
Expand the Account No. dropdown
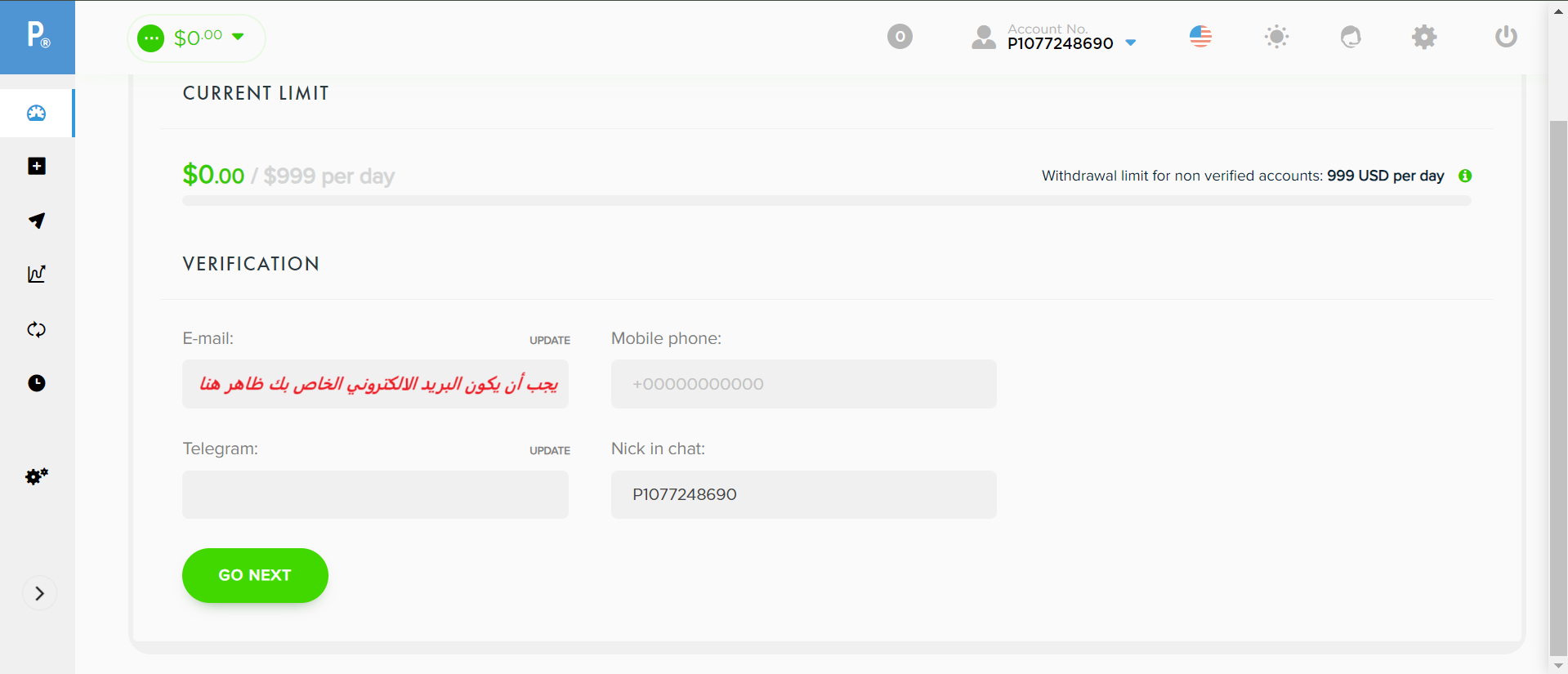point(1131,43)
